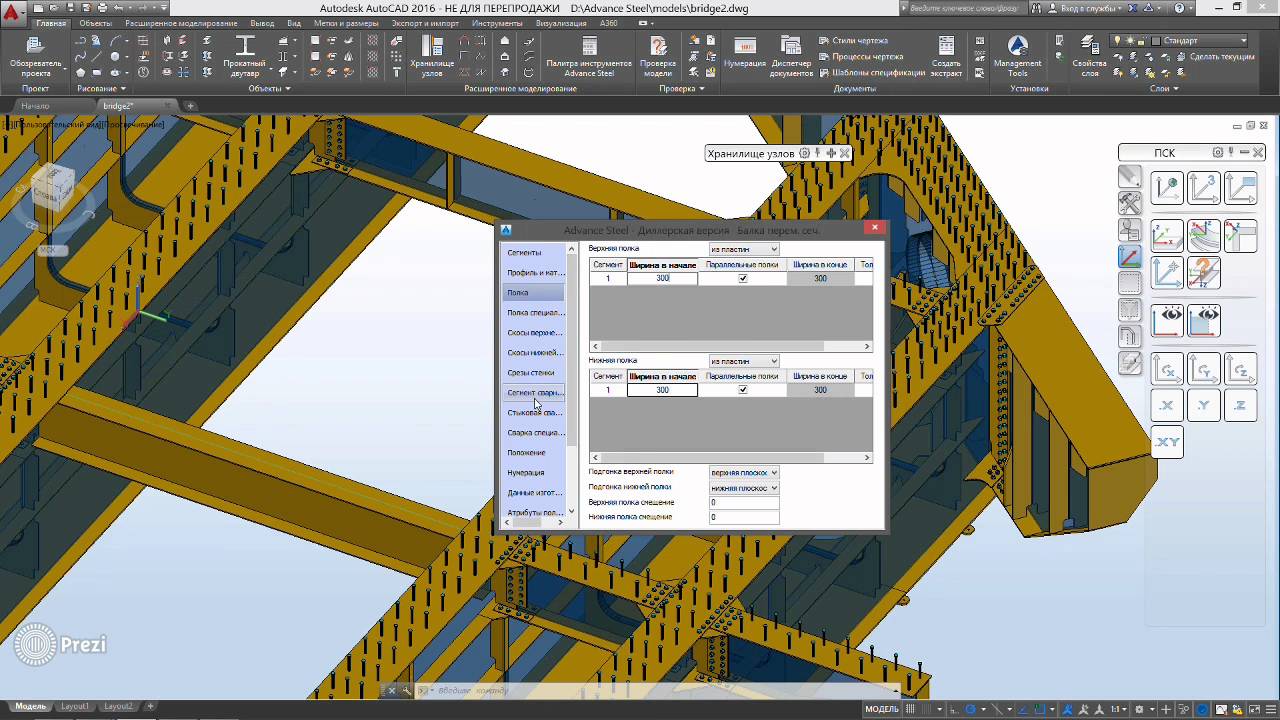Open Палитра инструментов Advance Steel
The image size is (1280, 720).
[589, 57]
